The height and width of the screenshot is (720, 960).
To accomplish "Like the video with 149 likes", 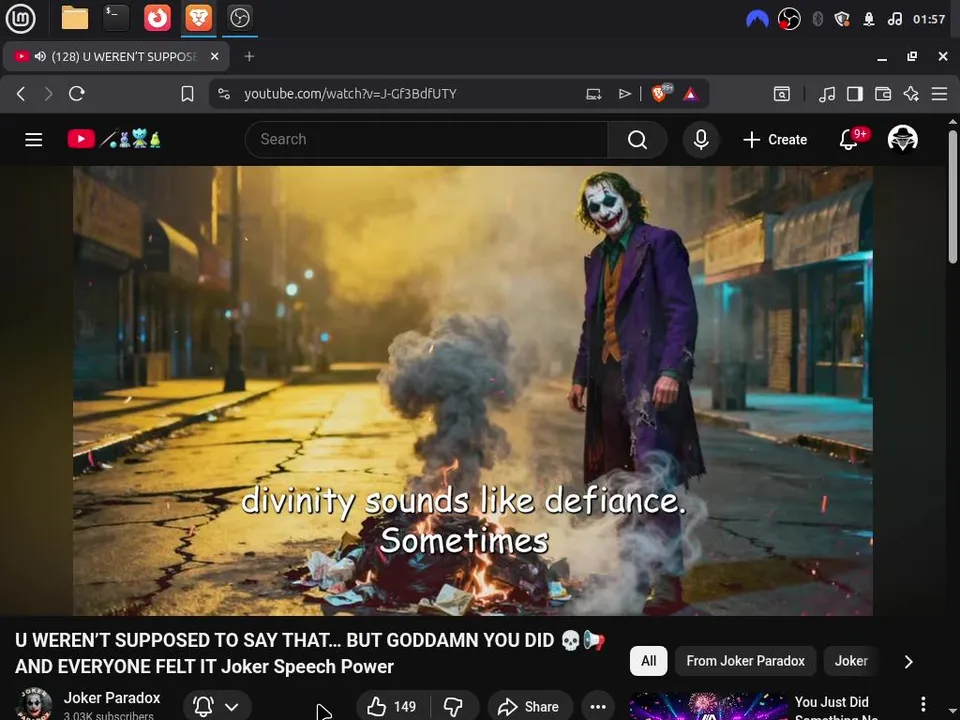I will coord(392,707).
